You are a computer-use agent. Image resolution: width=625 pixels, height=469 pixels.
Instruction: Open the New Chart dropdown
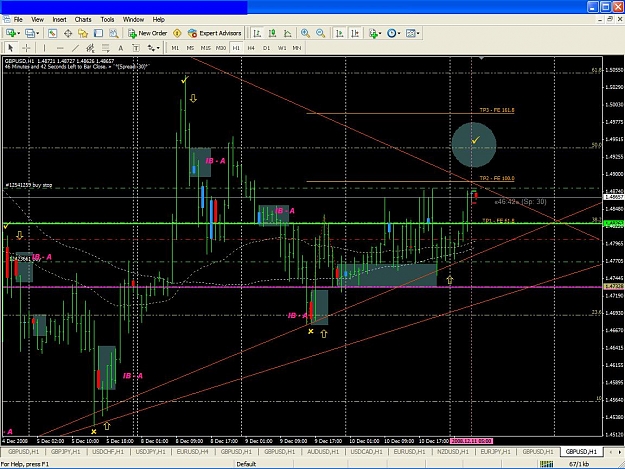click(13, 33)
